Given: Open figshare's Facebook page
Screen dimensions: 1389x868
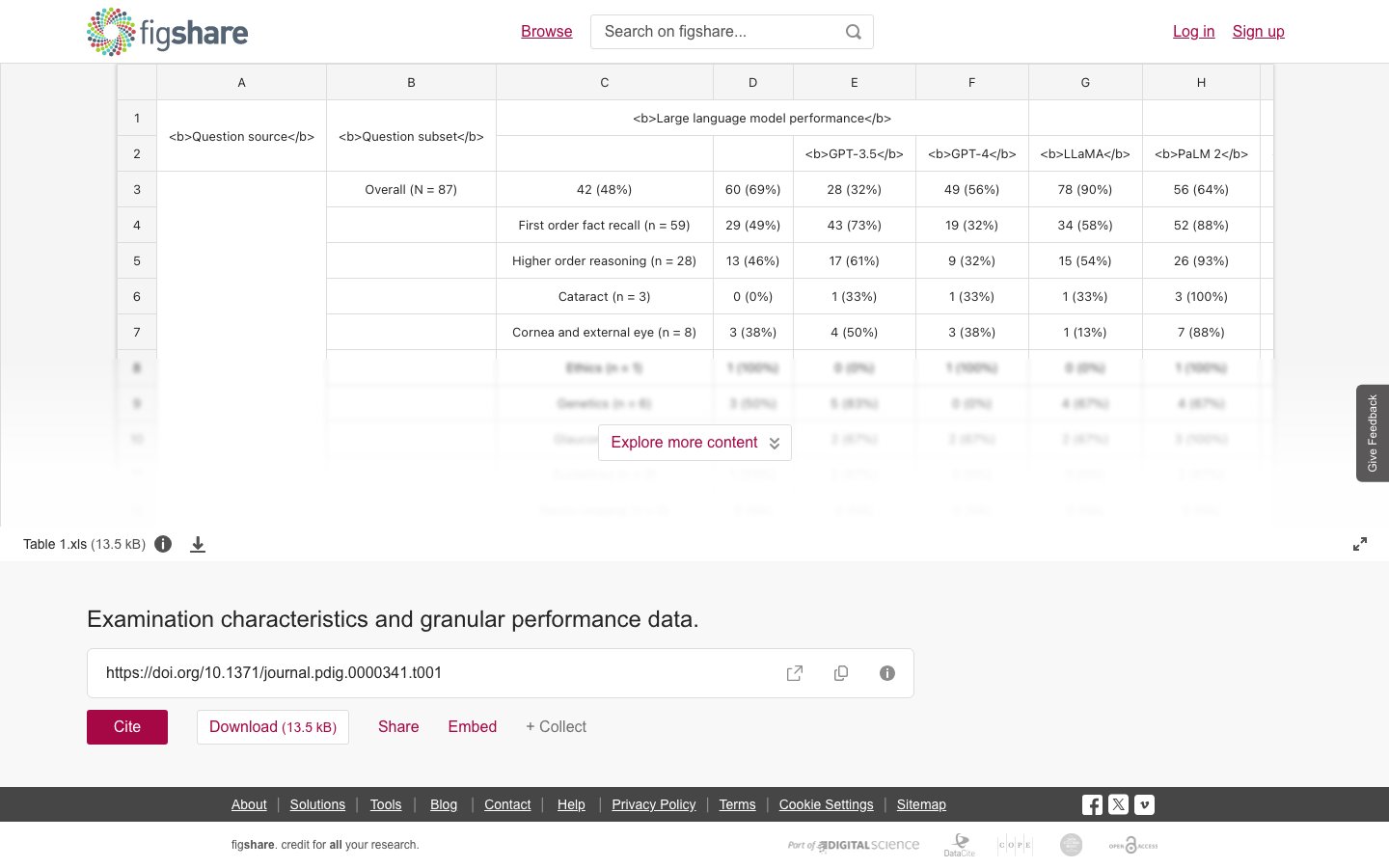Looking at the screenshot, I should click(x=1092, y=804).
